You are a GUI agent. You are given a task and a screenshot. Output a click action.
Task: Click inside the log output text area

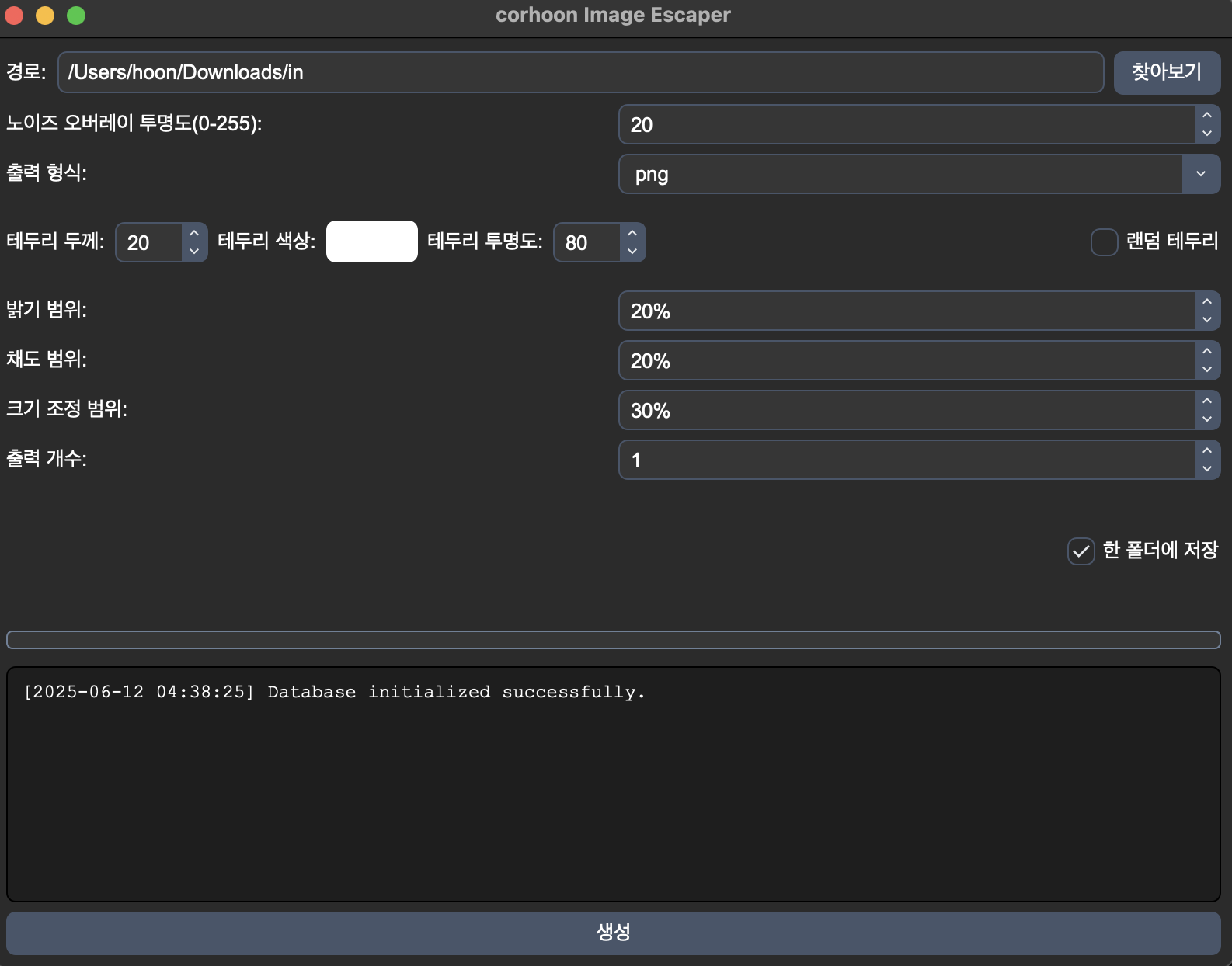[x=613, y=784]
